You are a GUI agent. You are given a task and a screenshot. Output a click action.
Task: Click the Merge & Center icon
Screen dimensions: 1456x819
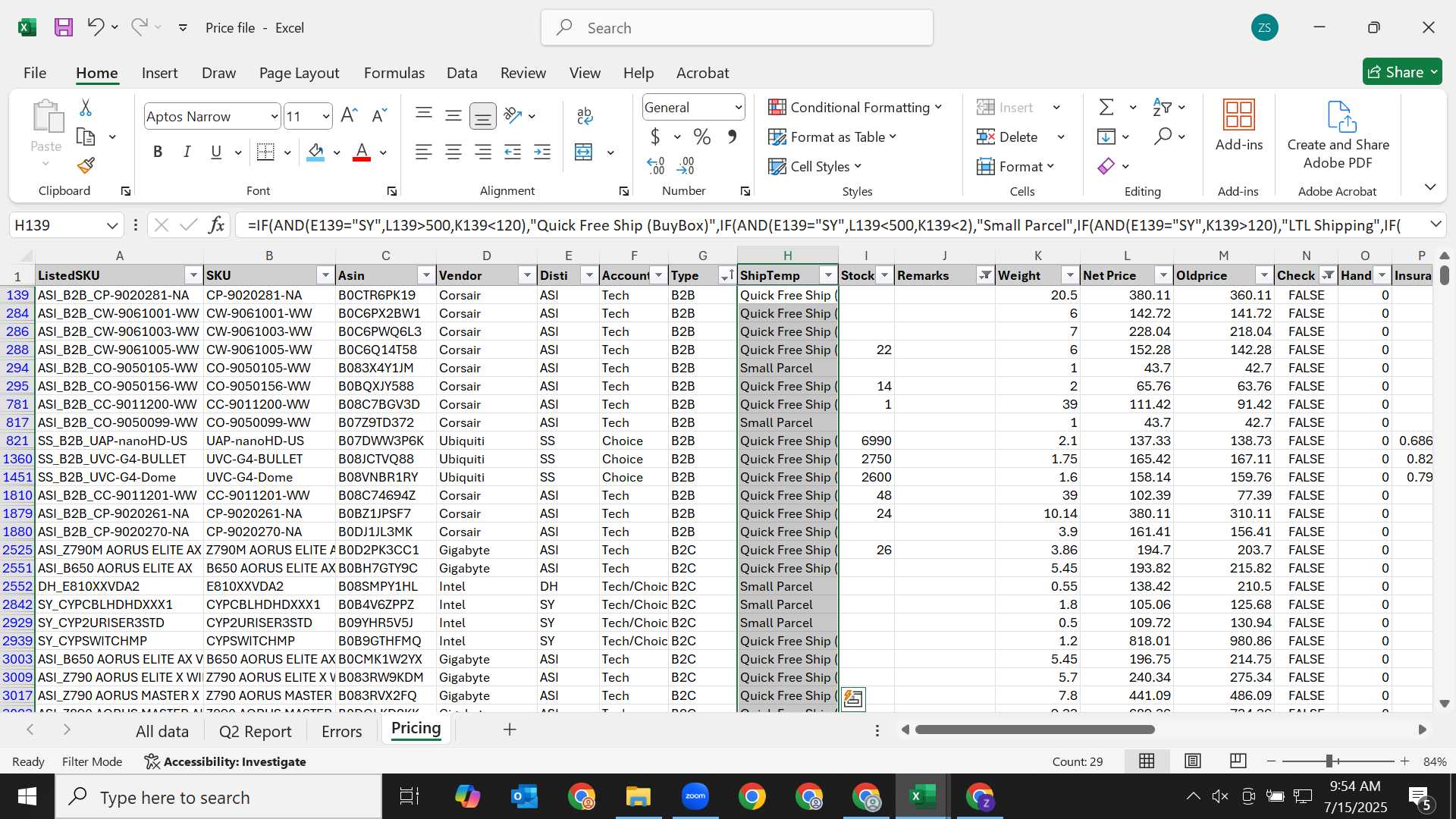(583, 152)
